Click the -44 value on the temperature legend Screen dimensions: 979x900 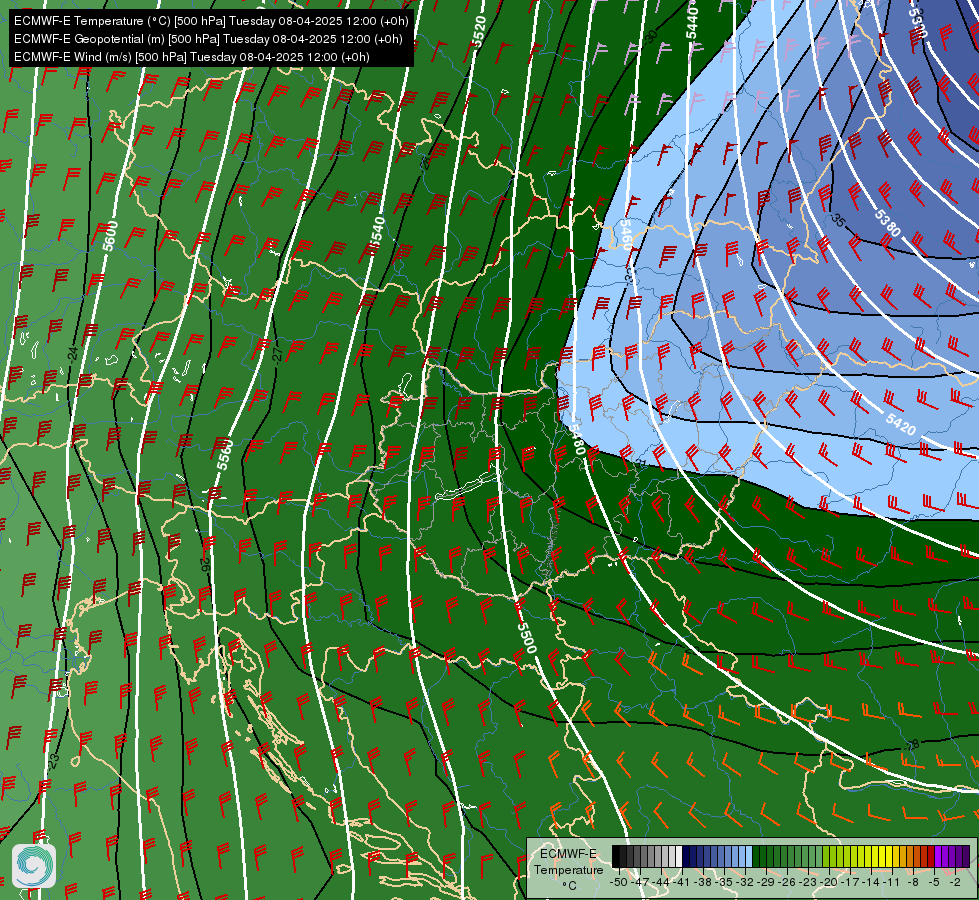[x=661, y=882]
